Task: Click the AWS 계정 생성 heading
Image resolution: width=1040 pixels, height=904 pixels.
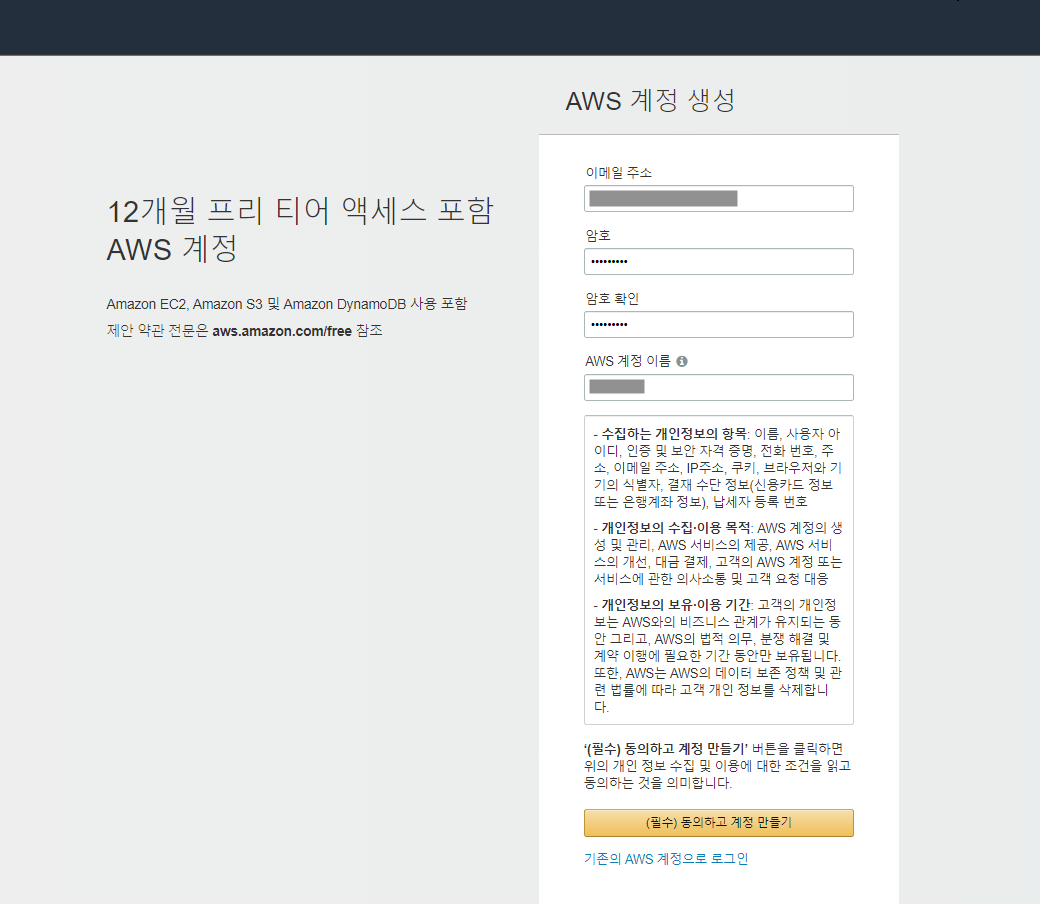Action: 650,101
